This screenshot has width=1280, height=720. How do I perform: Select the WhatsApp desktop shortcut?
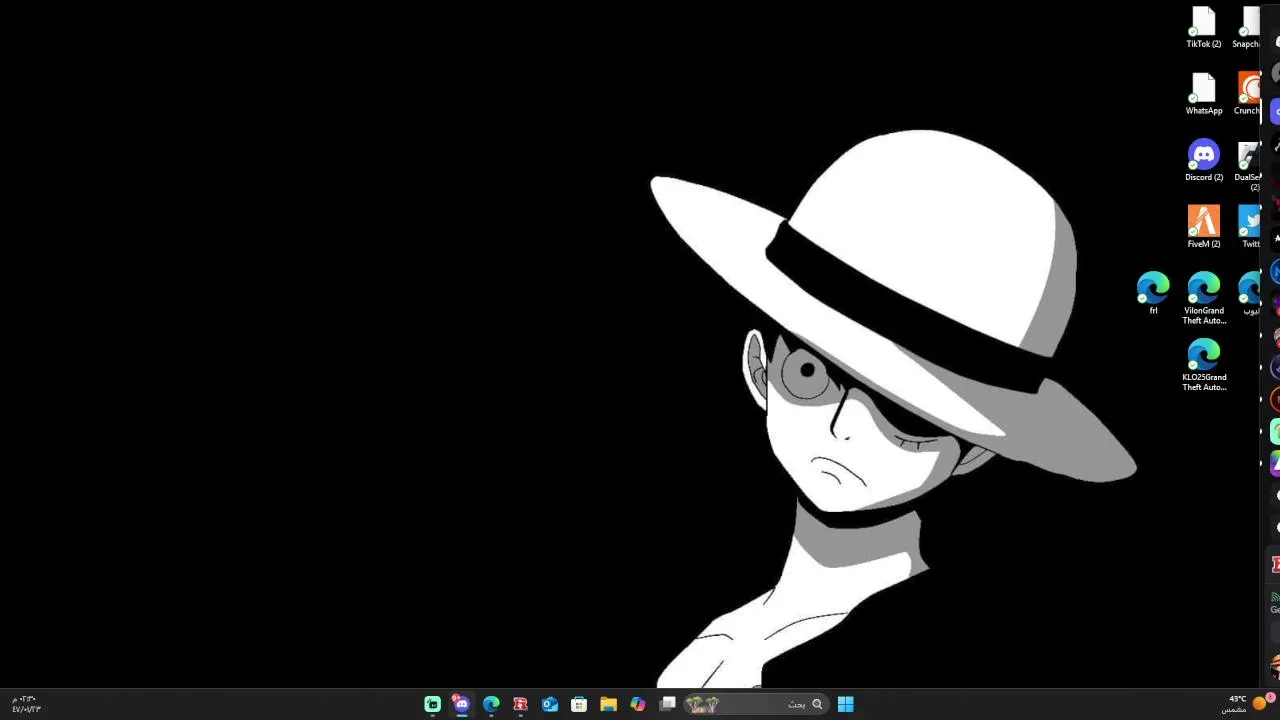pos(1204,95)
